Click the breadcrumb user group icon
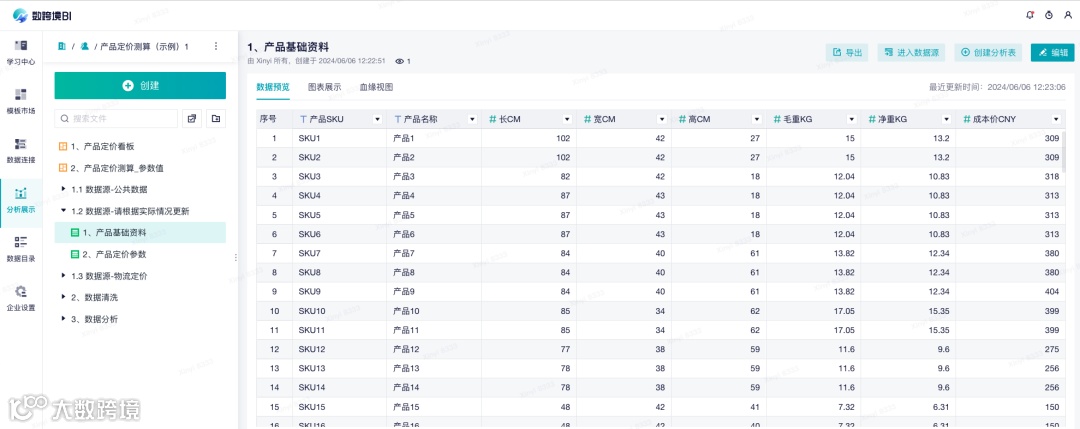Image resolution: width=1080 pixels, height=429 pixels. coord(85,46)
